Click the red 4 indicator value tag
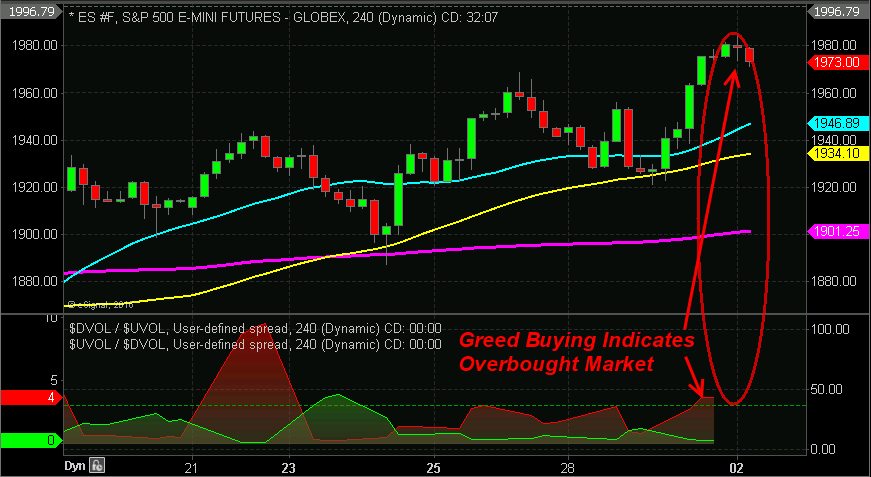The height and width of the screenshot is (477, 871). click(x=31, y=398)
